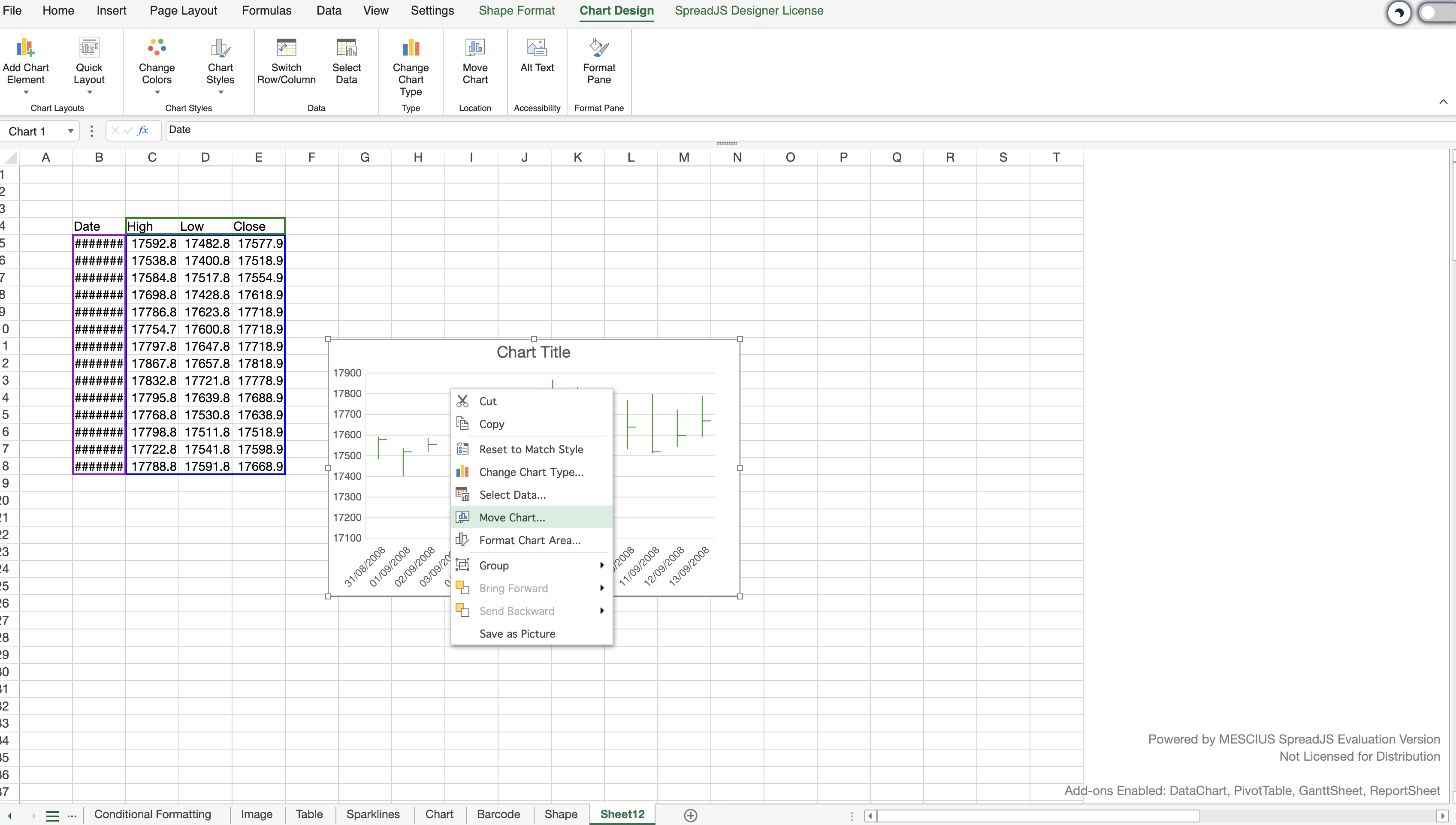Click the Move Chart ribbon icon

point(475,48)
